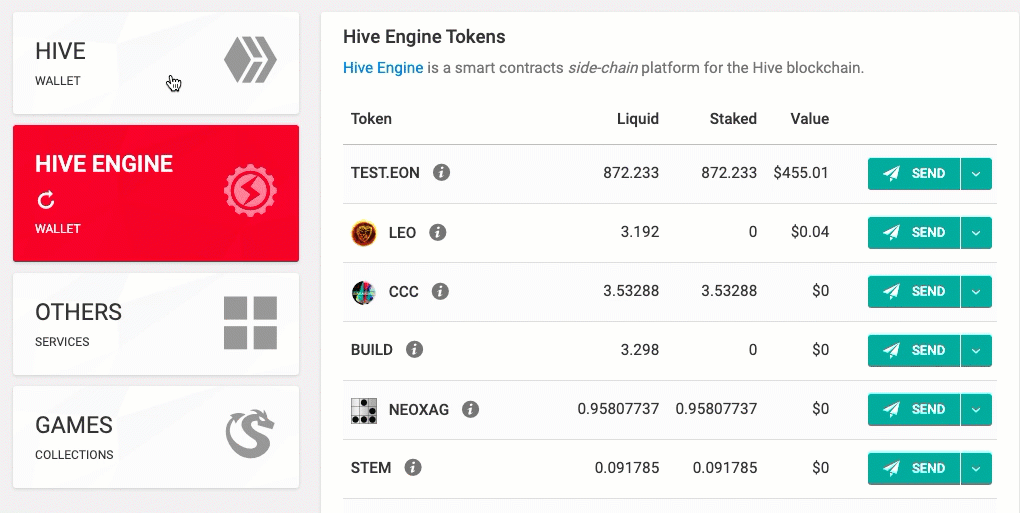Expand more actions for BUILD
The image size is (1020, 513).
(x=976, y=350)
